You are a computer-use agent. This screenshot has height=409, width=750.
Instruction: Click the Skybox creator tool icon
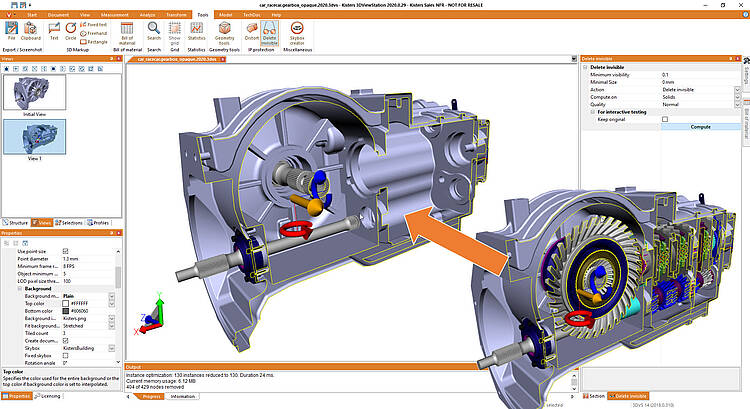coord(297,36)
